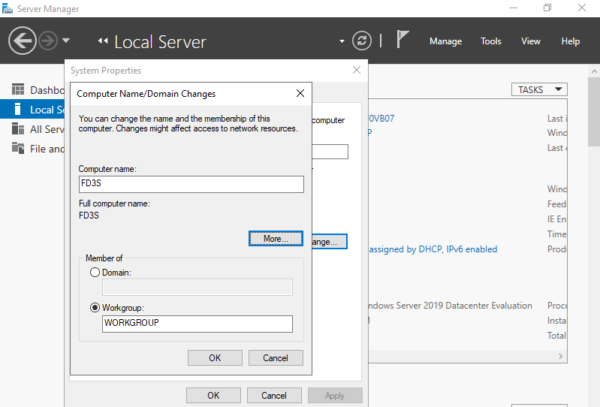The height and width of the screenshot is (407, 600).
Task: Select the Local Server icon in the sidebar
Action: click(x=17, y=109)
